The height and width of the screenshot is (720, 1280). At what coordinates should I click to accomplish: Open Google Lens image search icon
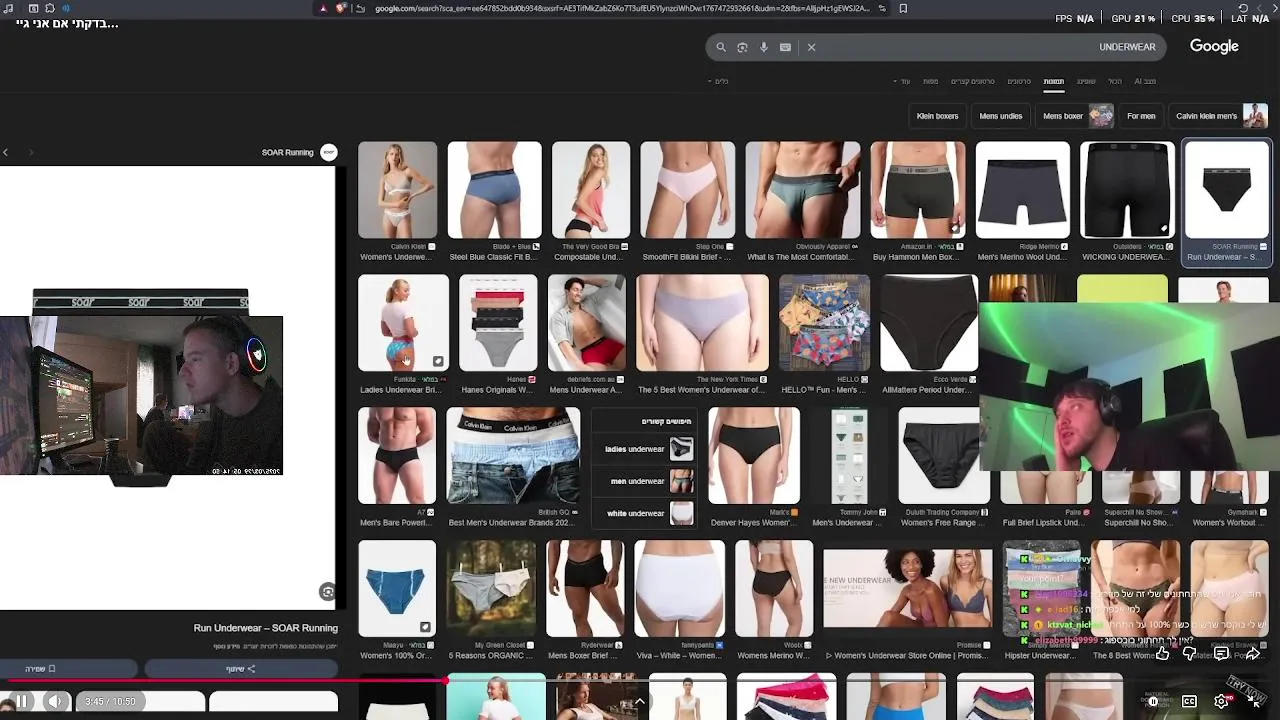pos(742,47)
